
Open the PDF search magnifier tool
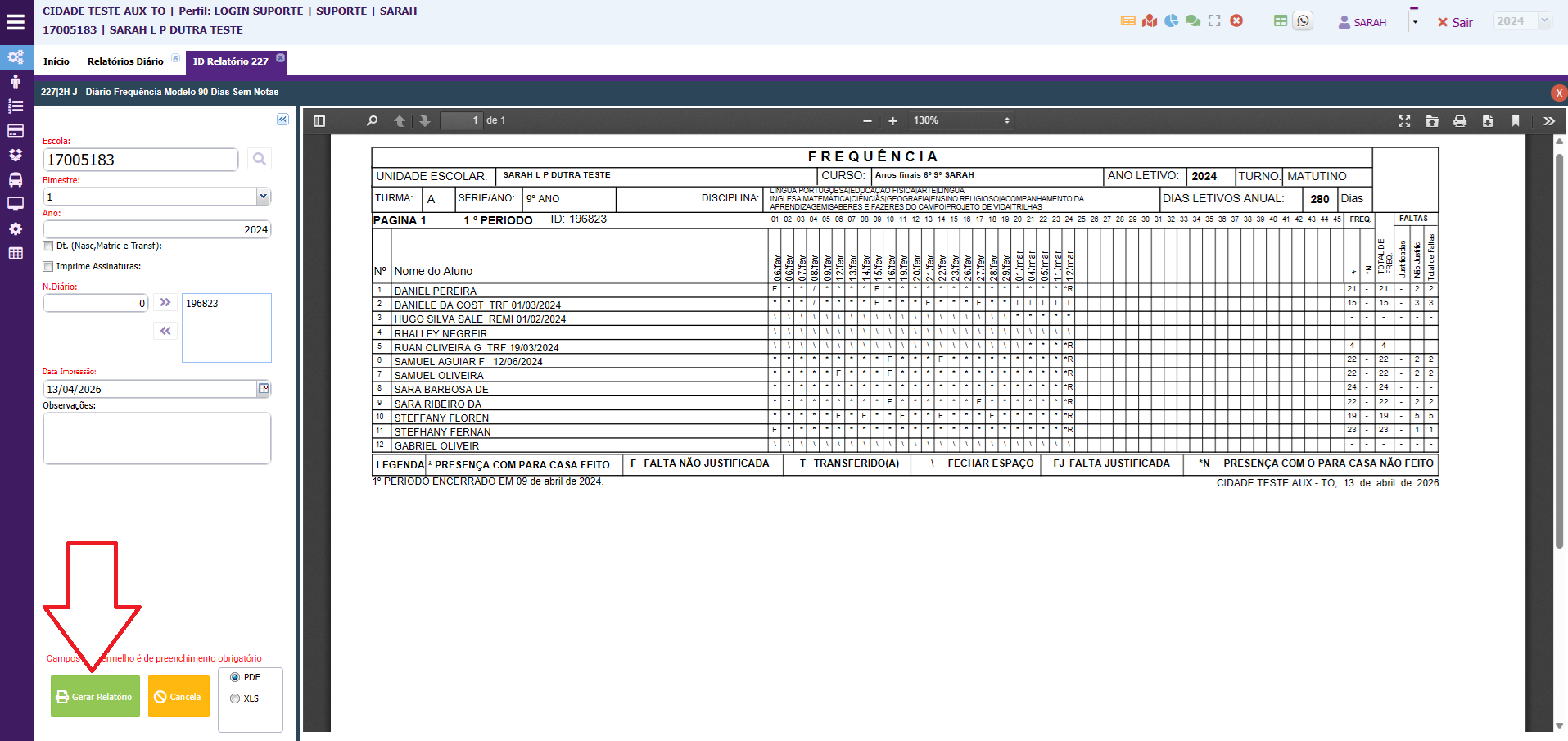[372, 121]
